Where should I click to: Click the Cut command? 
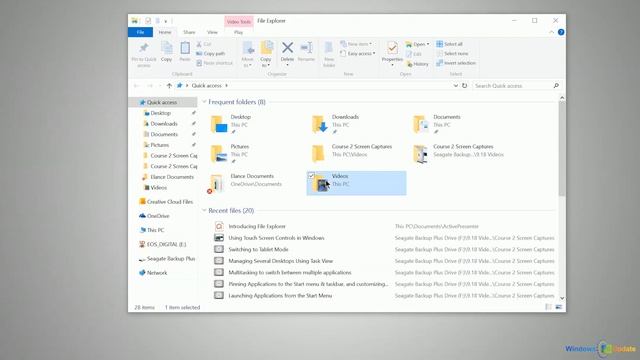coord(204,44)
